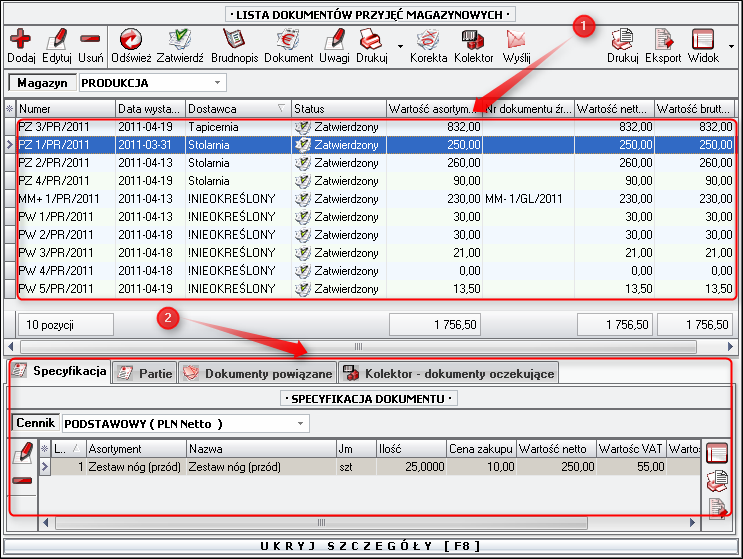Launch the Kolektor tool

[473, 45]
